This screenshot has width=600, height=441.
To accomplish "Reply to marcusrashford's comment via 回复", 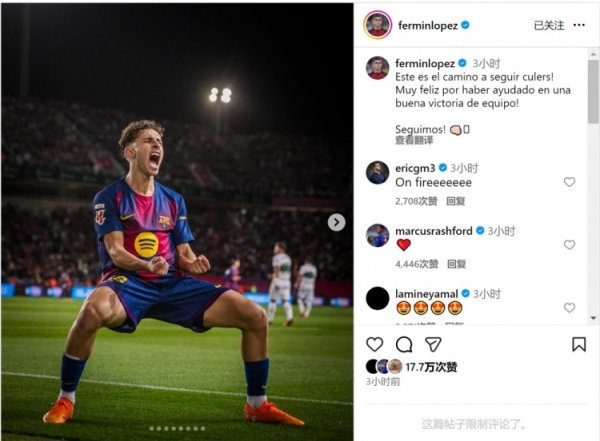I will coord(456,264).
